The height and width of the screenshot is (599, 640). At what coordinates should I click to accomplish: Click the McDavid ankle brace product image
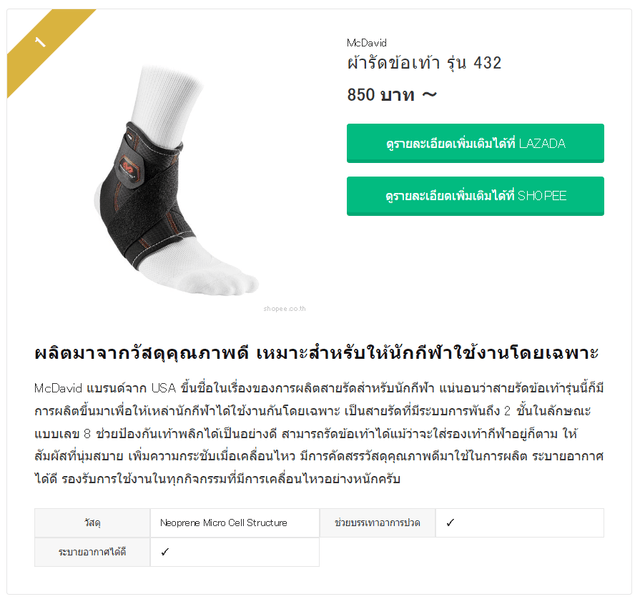tap(176, 180)
